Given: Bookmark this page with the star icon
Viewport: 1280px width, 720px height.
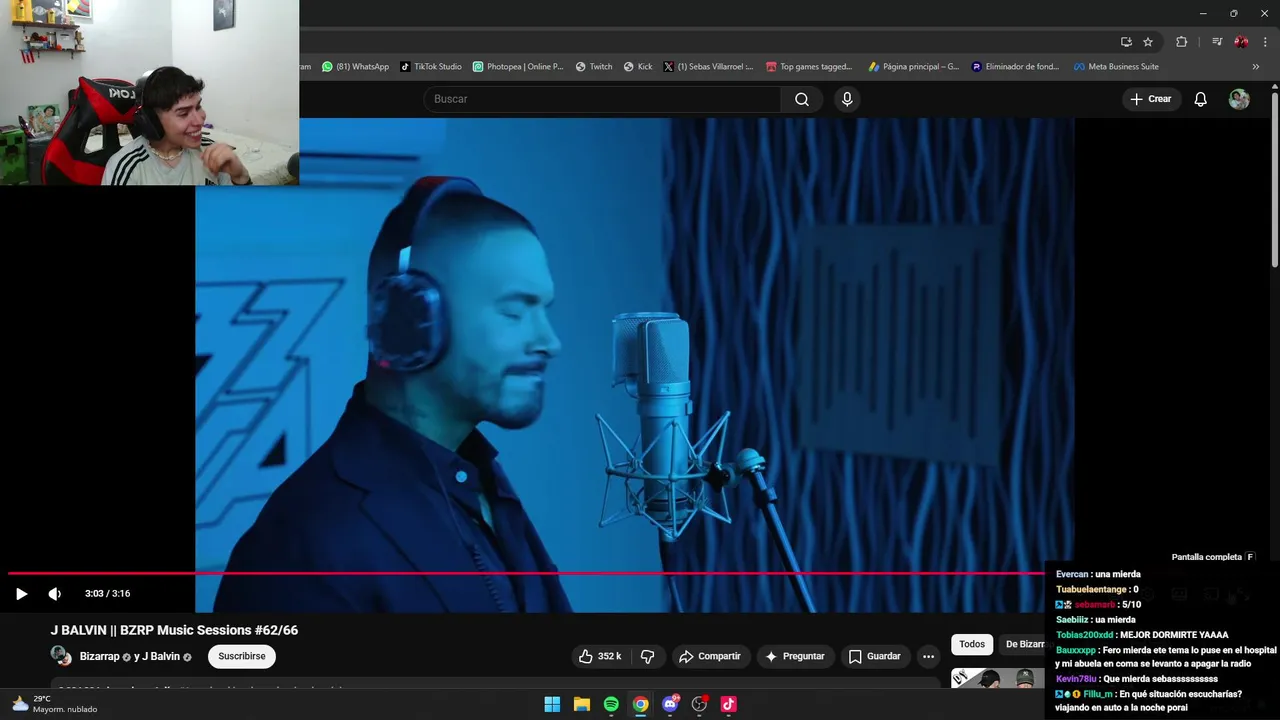Looking at the screenshot, I should click(x=1148, y=42).
